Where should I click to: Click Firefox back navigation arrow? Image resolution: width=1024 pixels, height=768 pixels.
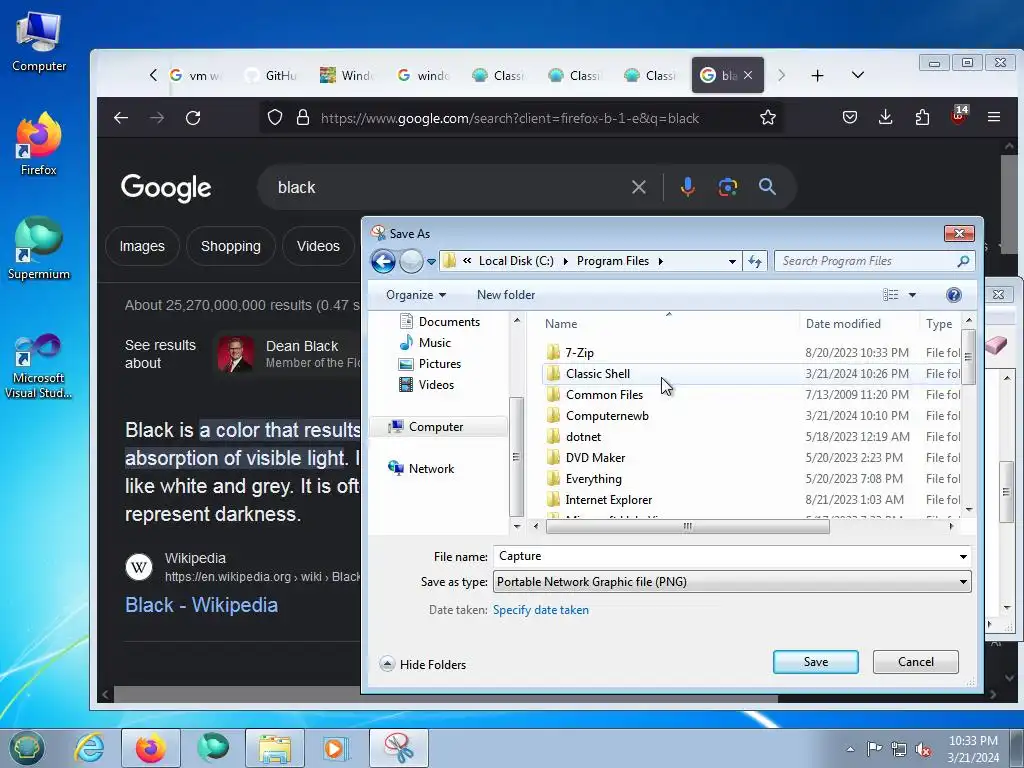(121, 118)
